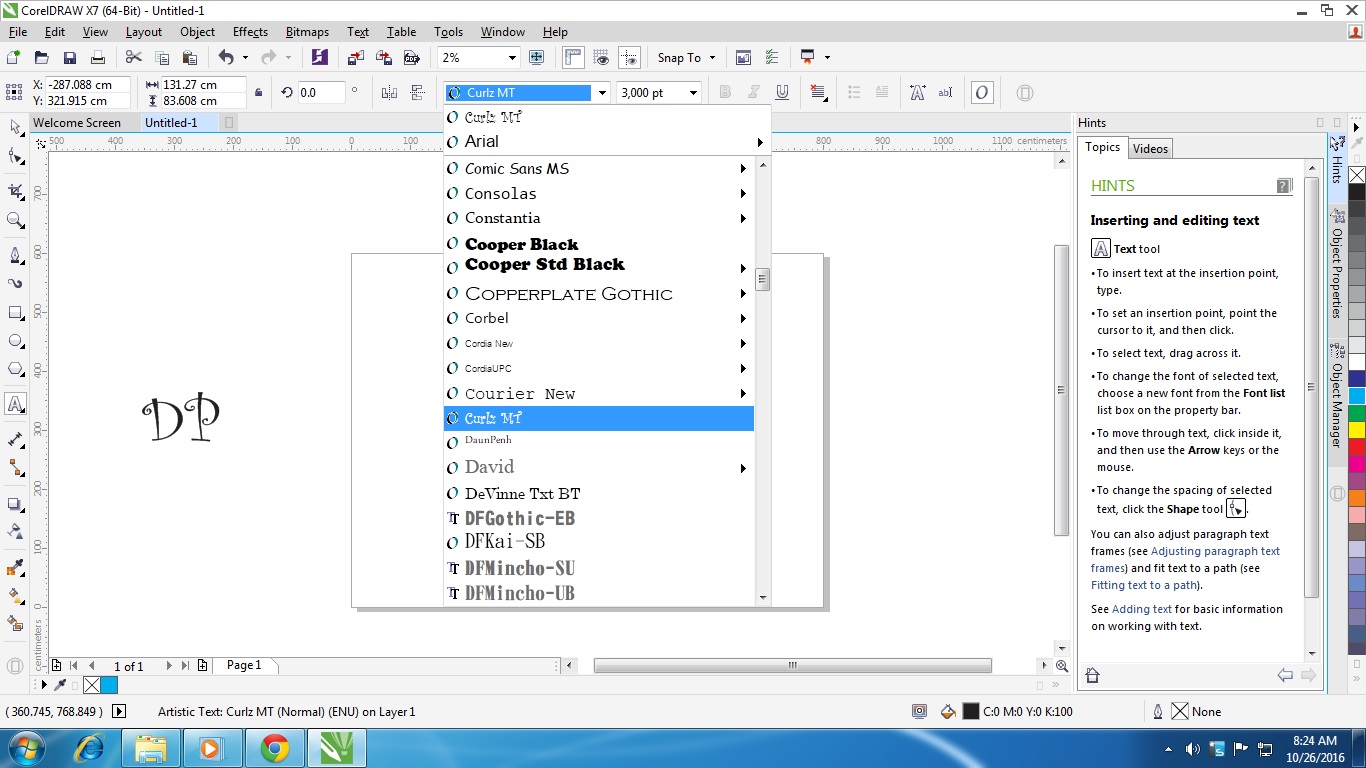Toggle the Interactive OpenType button

[x=982, y=93]
